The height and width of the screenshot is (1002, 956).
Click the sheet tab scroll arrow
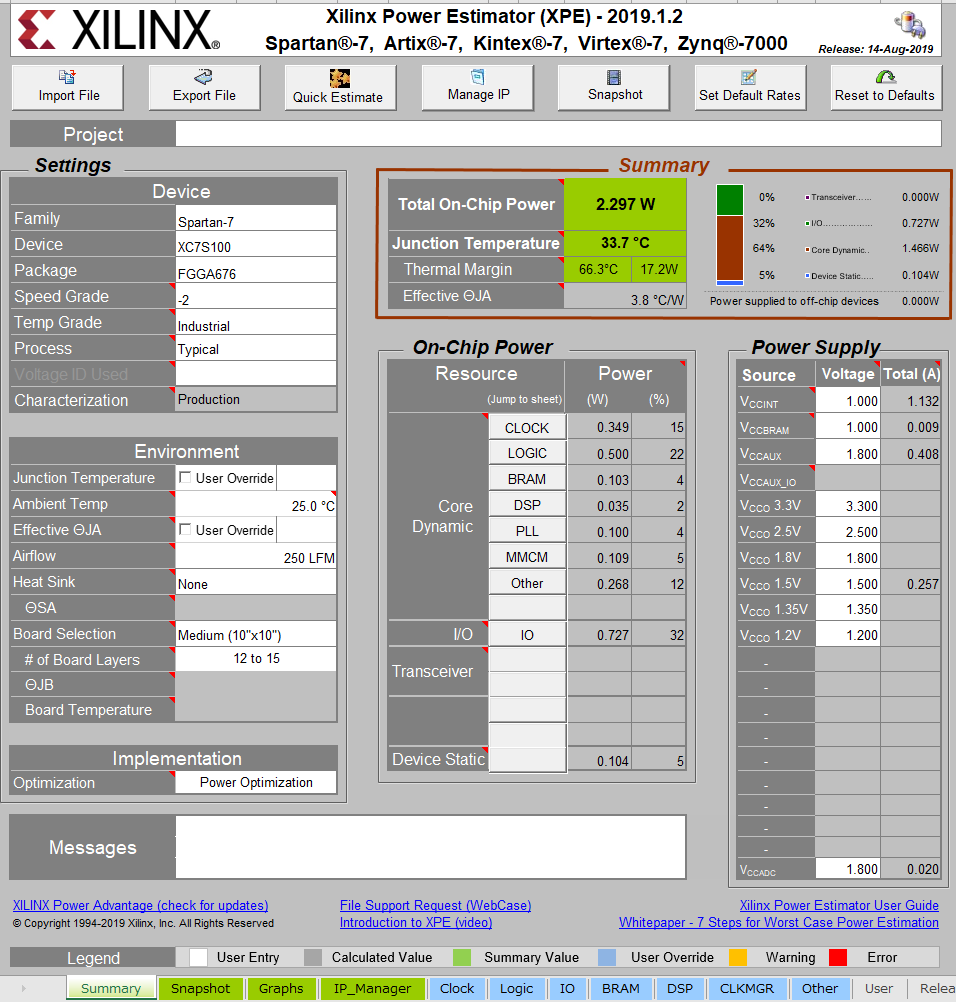[x=24, y=989]
